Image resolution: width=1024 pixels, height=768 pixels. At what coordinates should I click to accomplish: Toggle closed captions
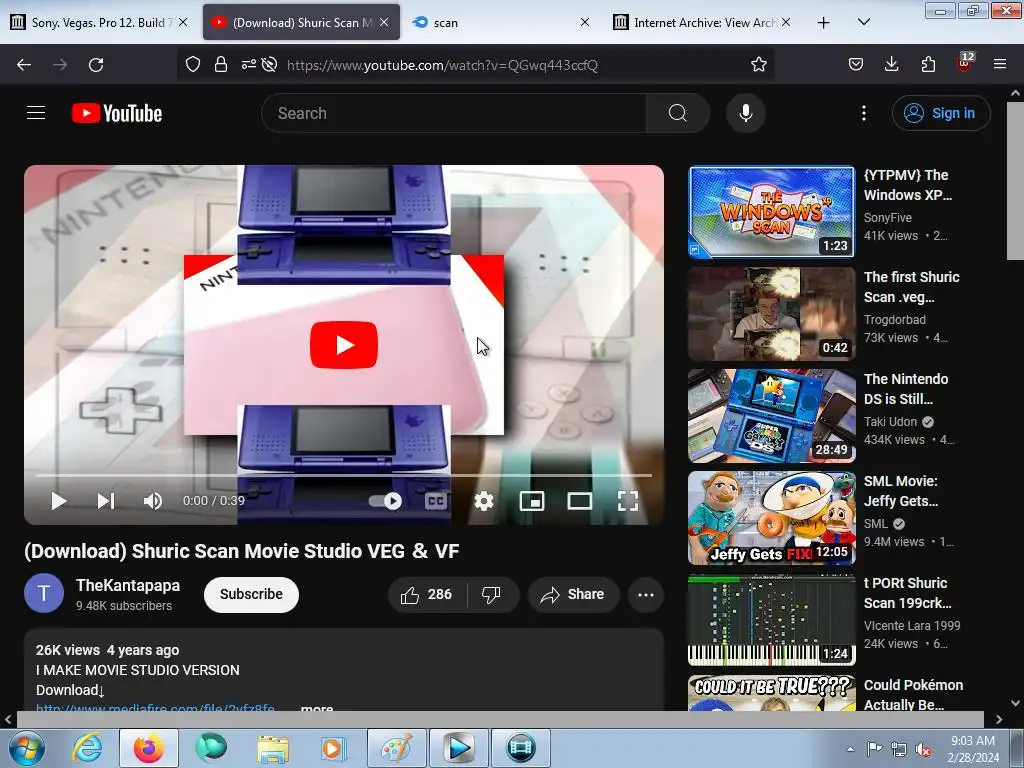pos(436,501)
